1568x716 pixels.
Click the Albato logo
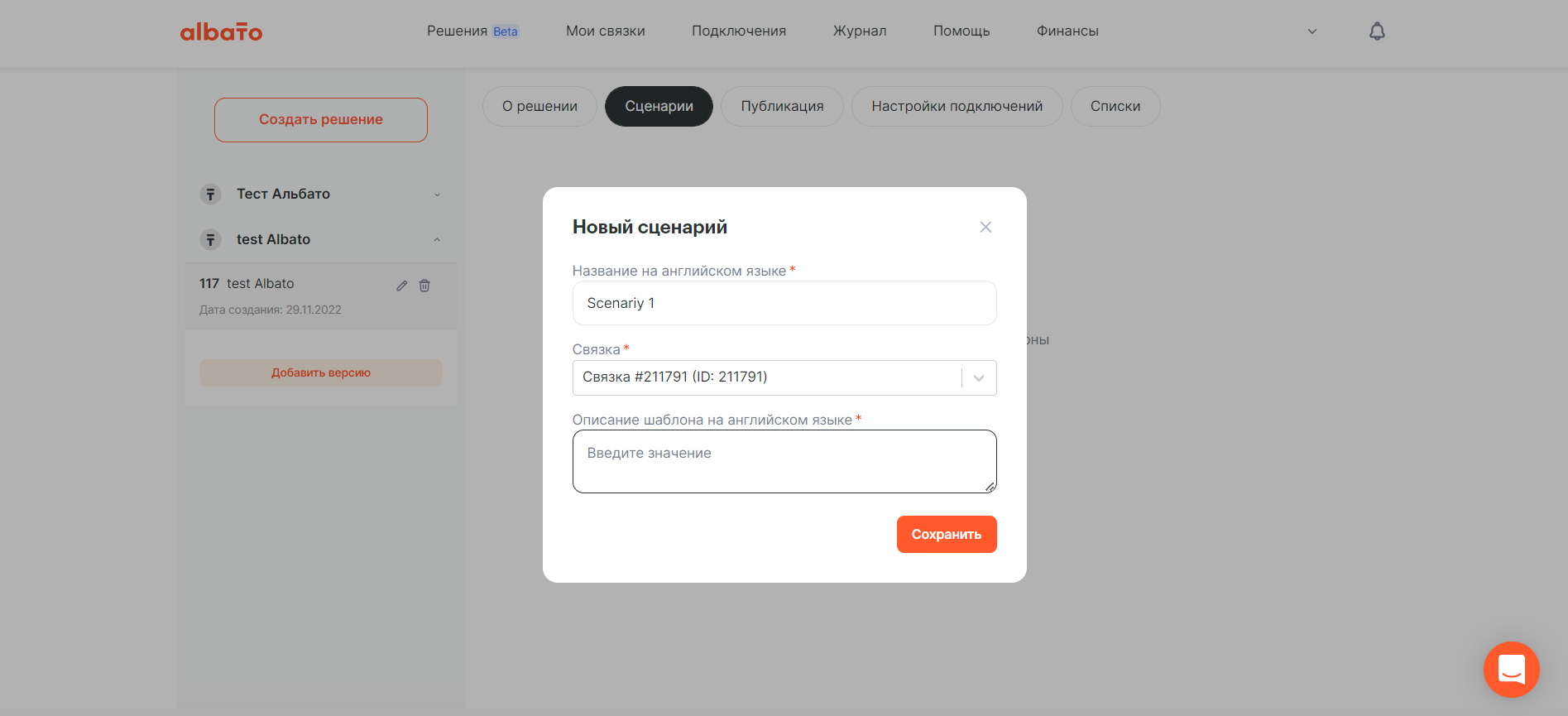(221, 31)
